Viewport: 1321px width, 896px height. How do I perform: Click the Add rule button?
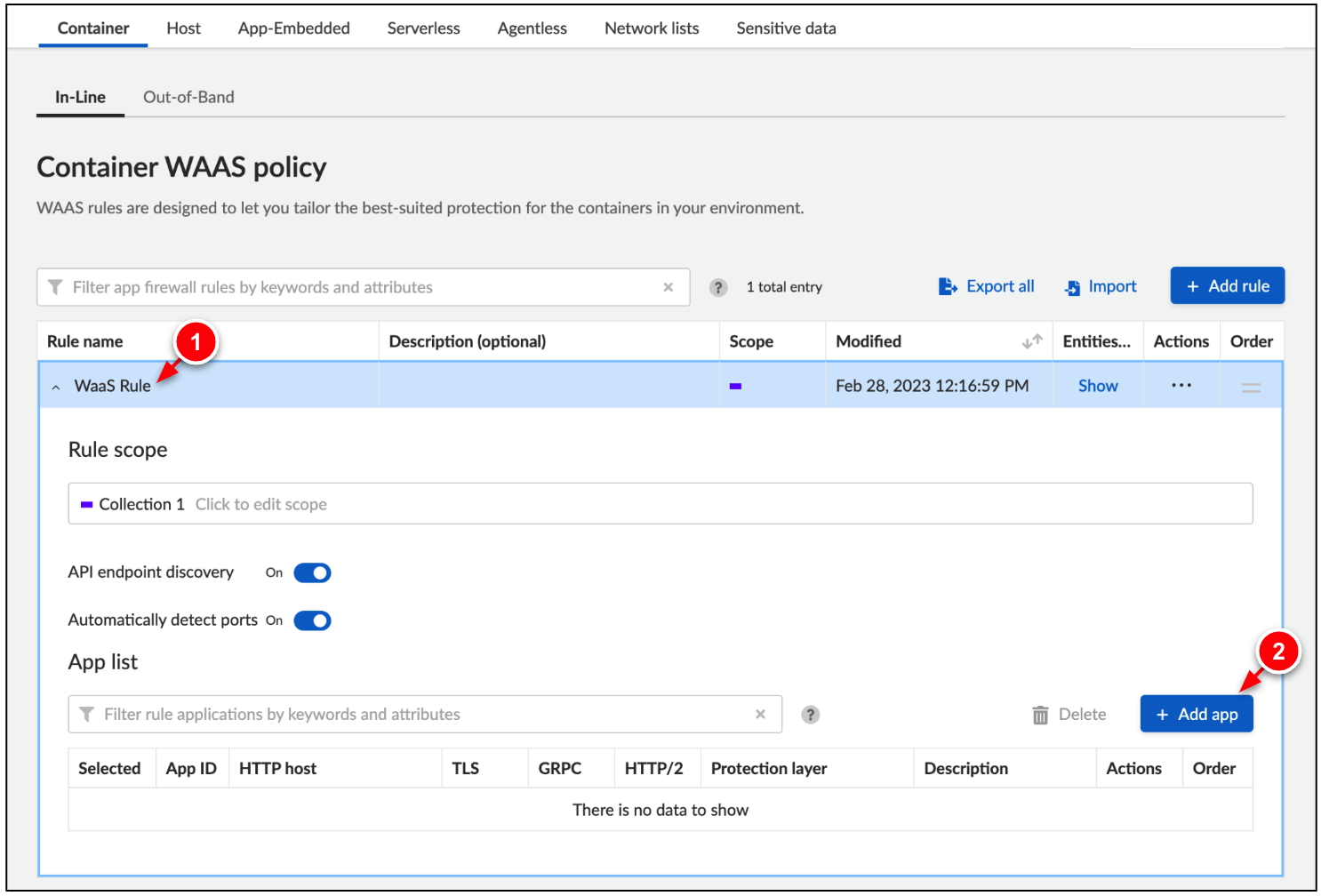pos(1227,285)
